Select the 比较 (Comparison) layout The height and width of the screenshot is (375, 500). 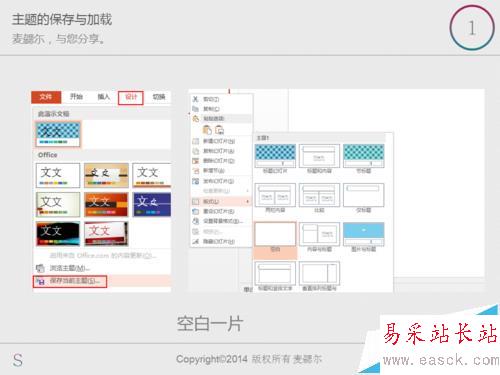click(x=319, y=198)
